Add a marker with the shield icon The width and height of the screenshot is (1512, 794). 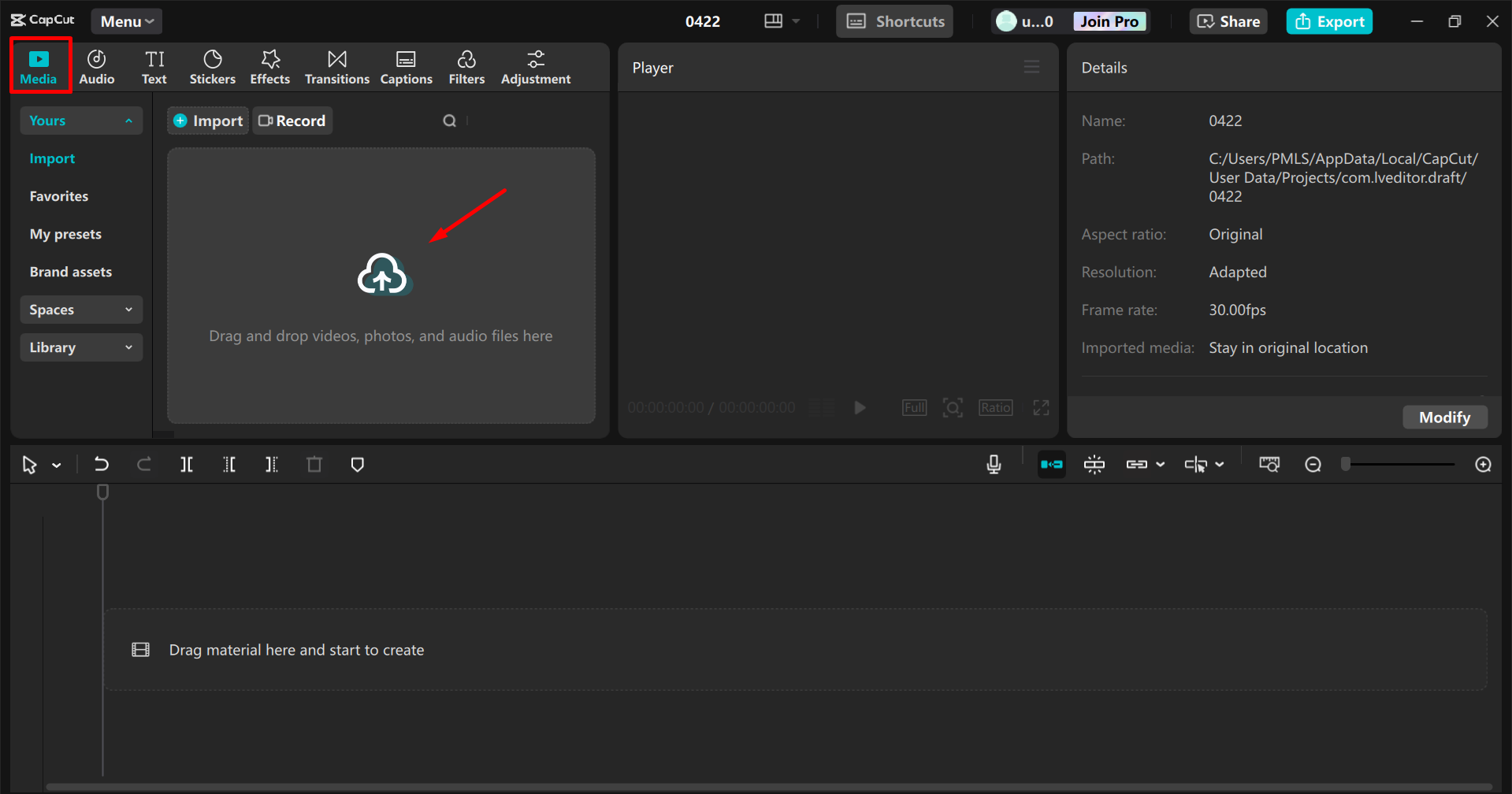(358, 465)
